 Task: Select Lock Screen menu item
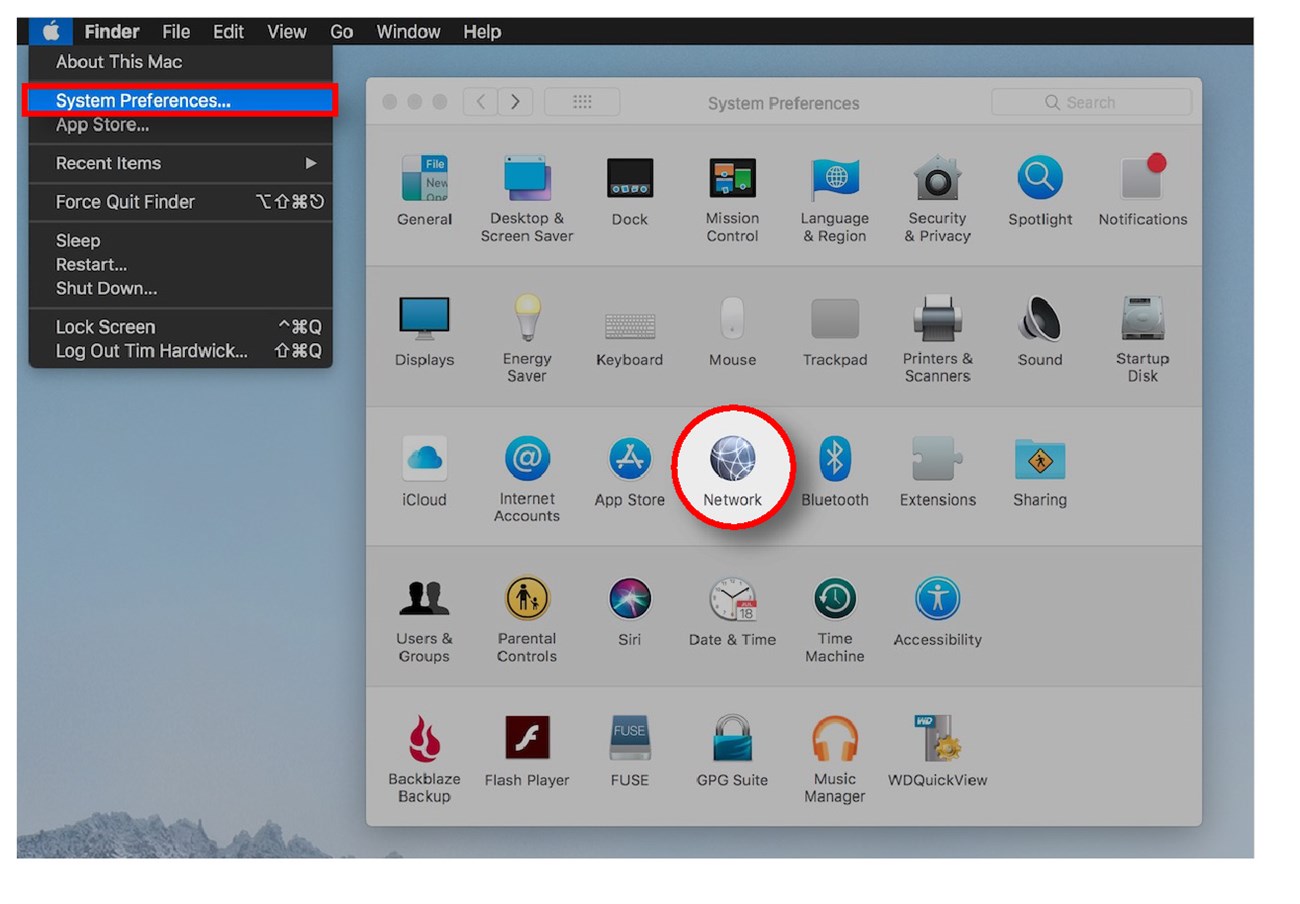click(x=180, y=327)
